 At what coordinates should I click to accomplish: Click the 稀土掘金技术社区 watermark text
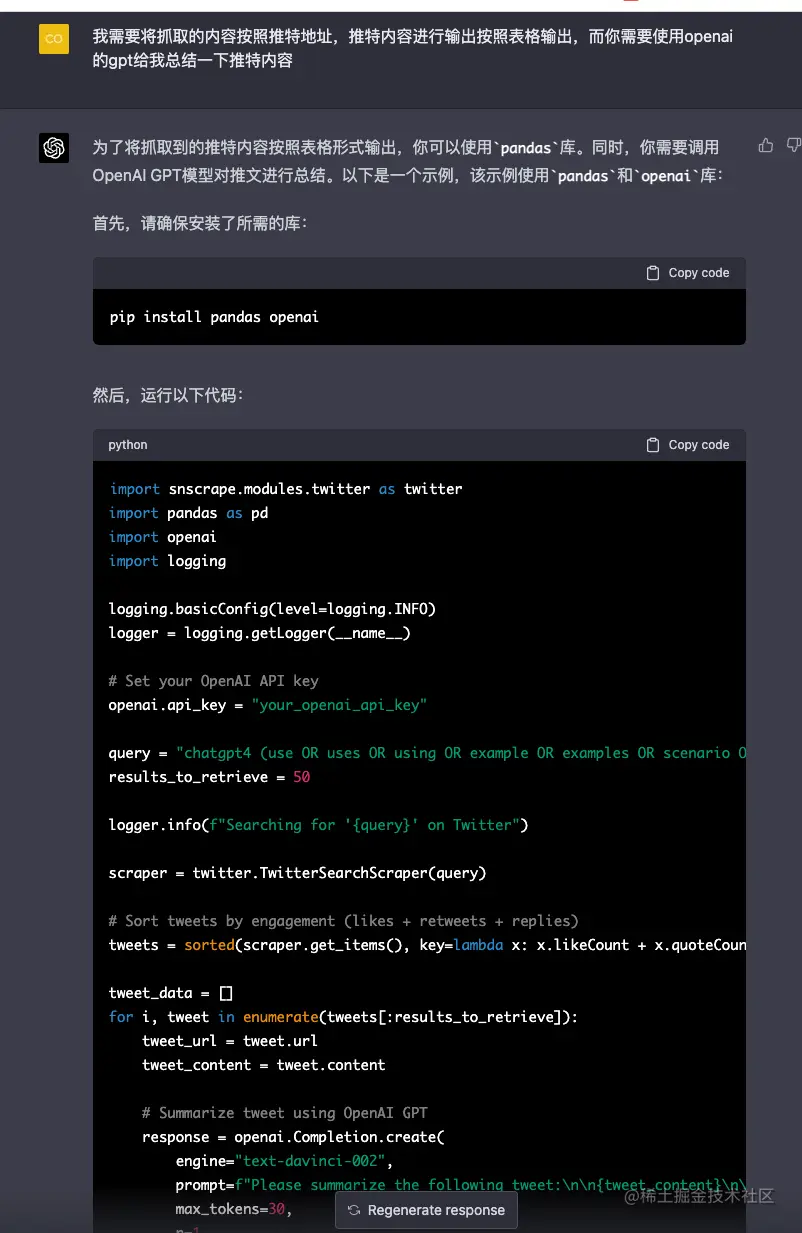coord(699,1196)
